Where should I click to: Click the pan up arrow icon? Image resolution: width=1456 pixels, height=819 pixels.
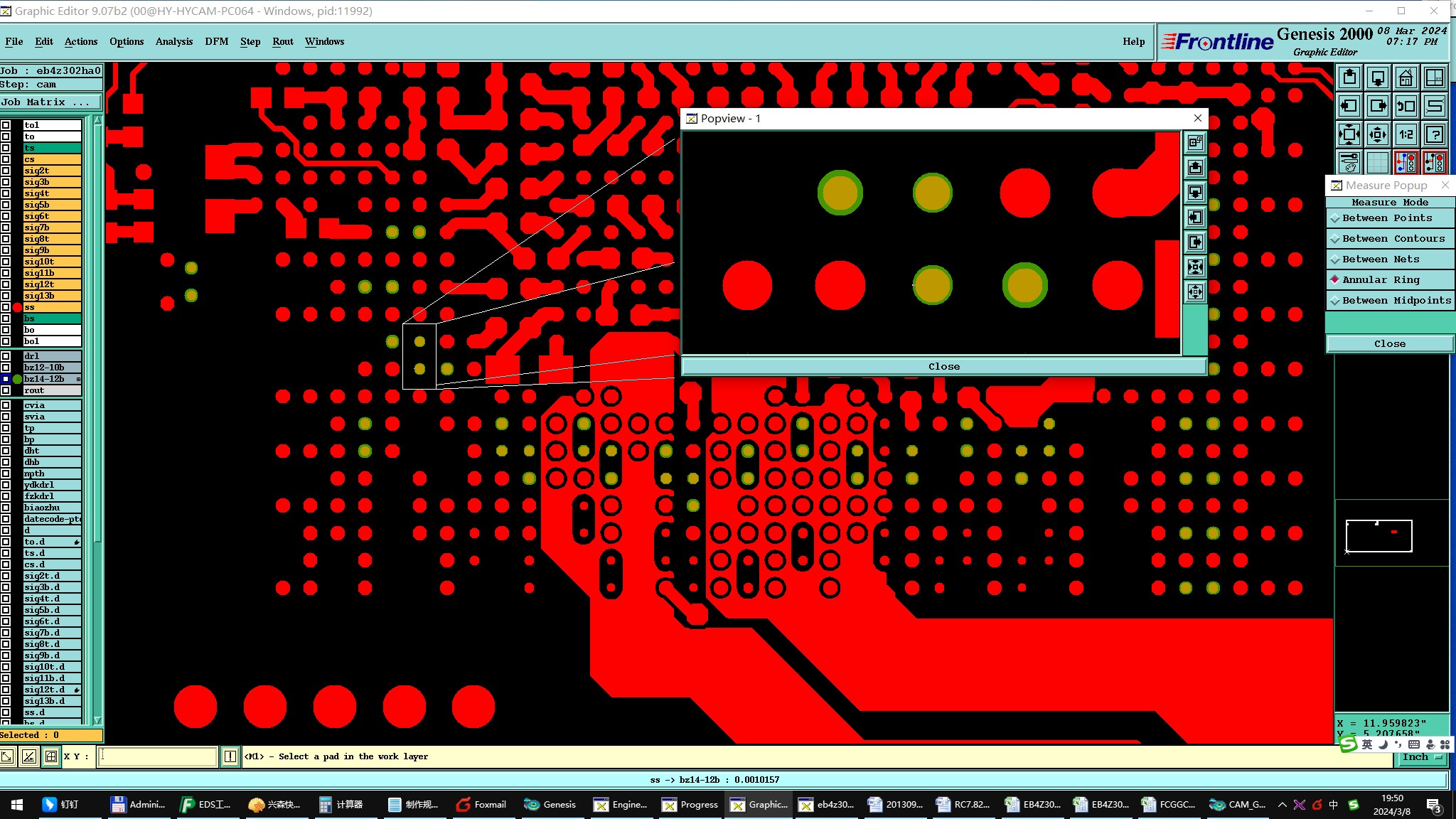pyautogui.click(x=1349, y=77)
